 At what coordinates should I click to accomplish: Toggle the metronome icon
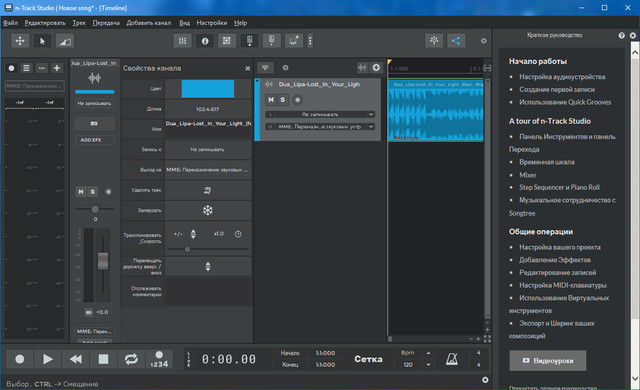click(x=452, y=359)
